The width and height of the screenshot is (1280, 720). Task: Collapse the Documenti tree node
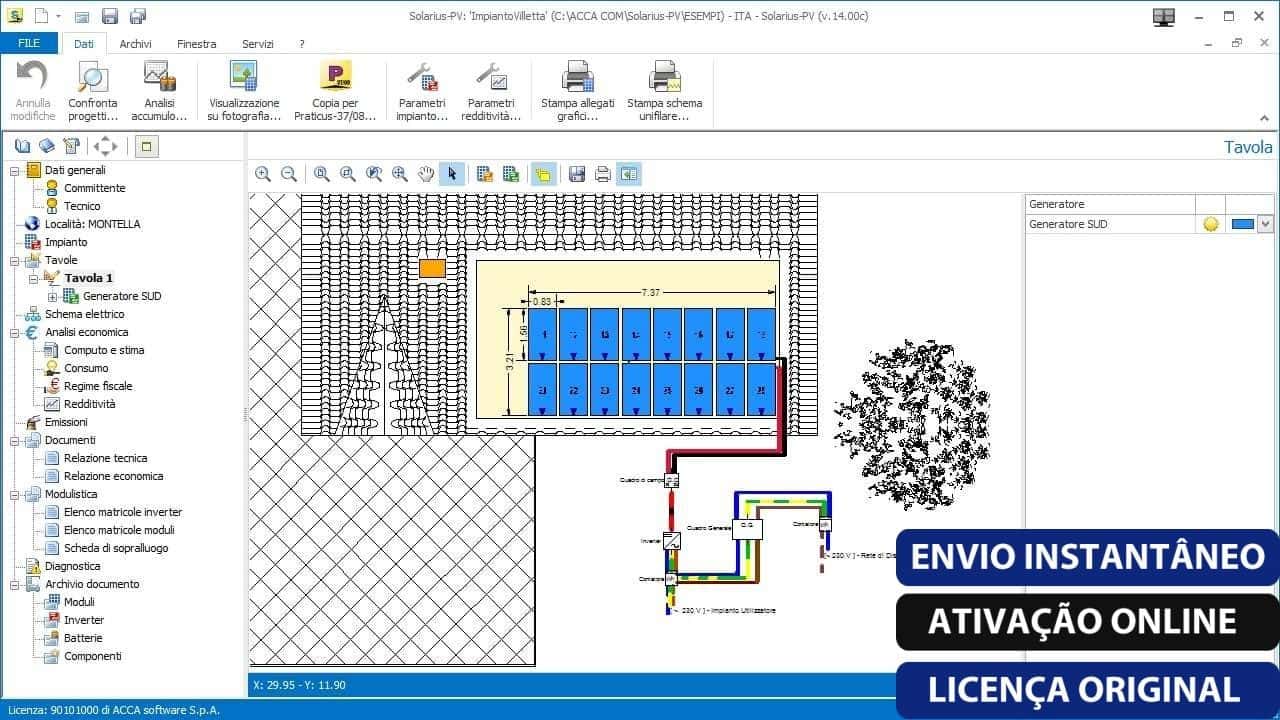click(x=15, y=440)
